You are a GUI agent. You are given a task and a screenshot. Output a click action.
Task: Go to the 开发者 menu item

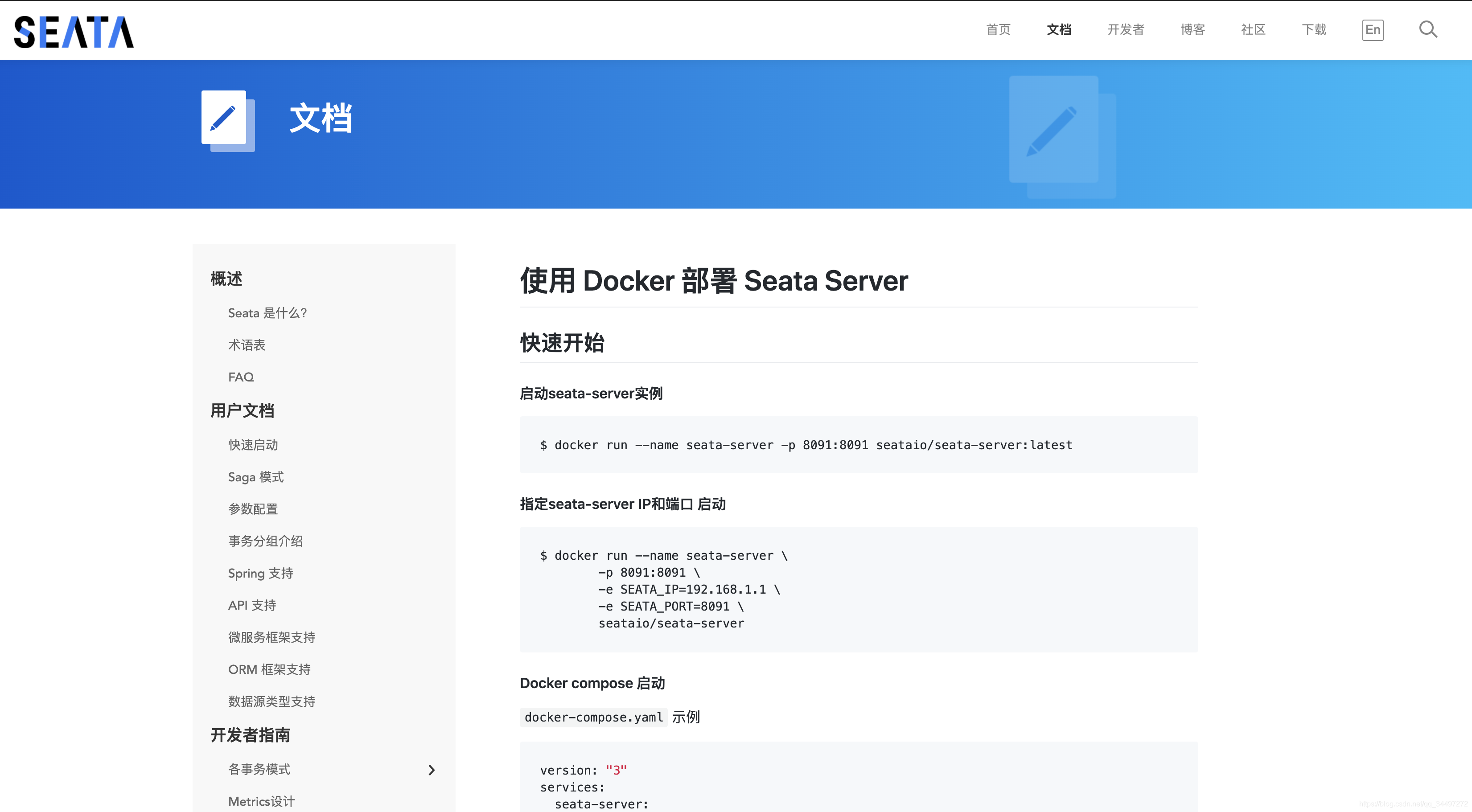click(1125, 30)
